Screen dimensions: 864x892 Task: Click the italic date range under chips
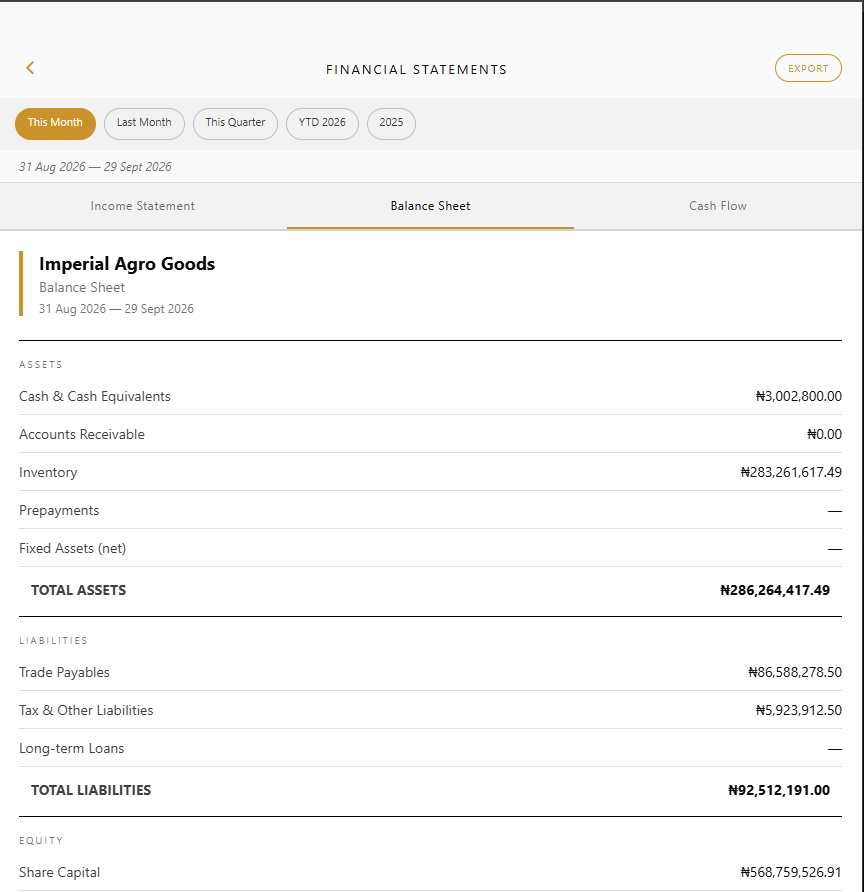[95, 167]
